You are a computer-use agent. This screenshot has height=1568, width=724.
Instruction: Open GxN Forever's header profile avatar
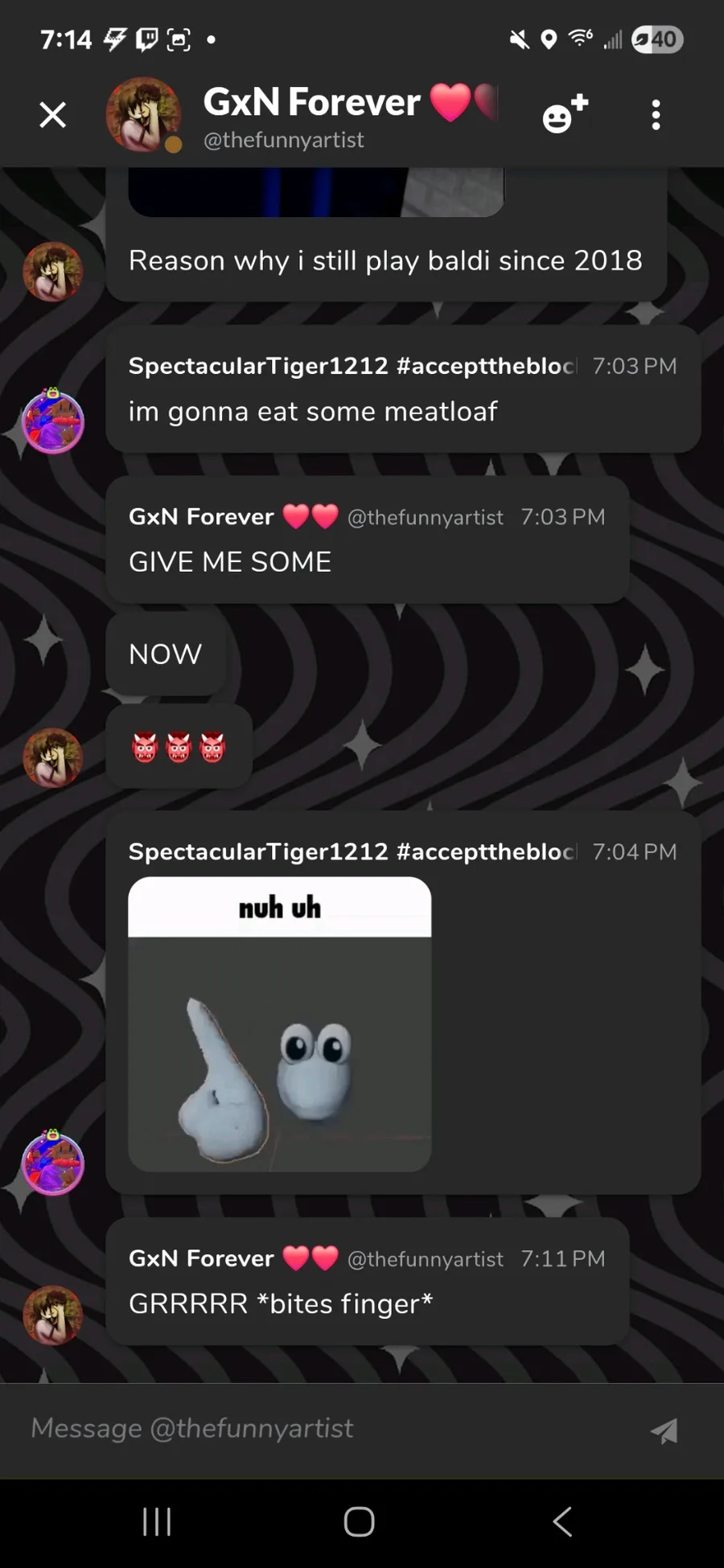[144, 115]
